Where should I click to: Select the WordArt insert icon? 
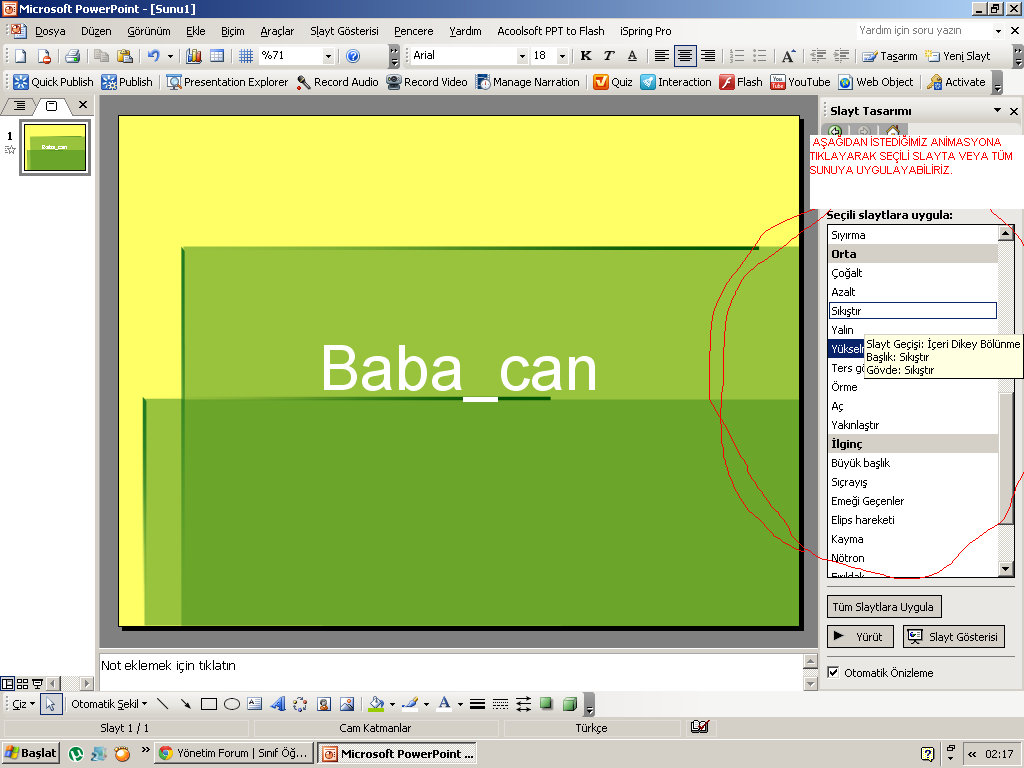[277, 704]
